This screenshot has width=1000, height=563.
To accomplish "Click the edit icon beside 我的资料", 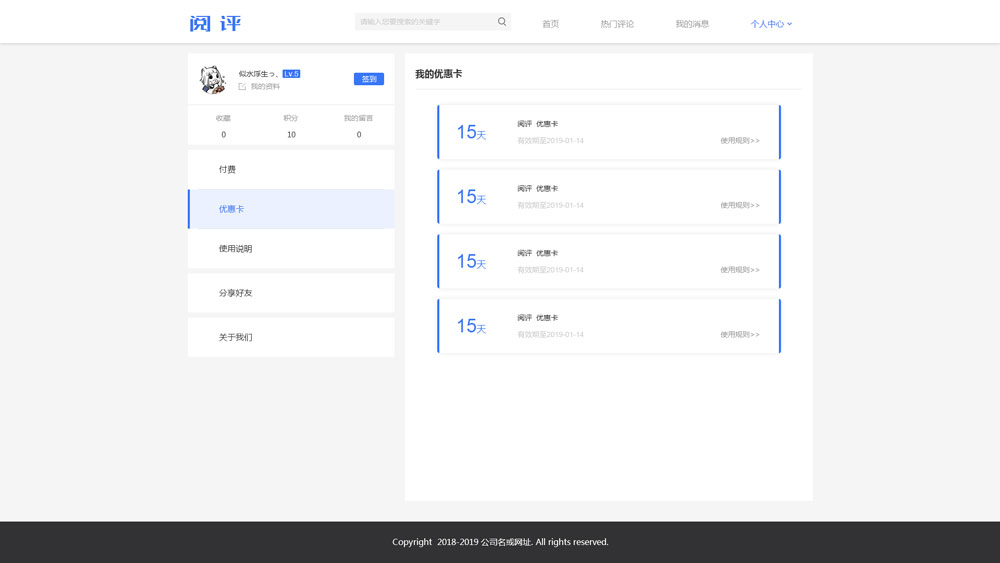I will pyautogui.click(x=242, y=87).
